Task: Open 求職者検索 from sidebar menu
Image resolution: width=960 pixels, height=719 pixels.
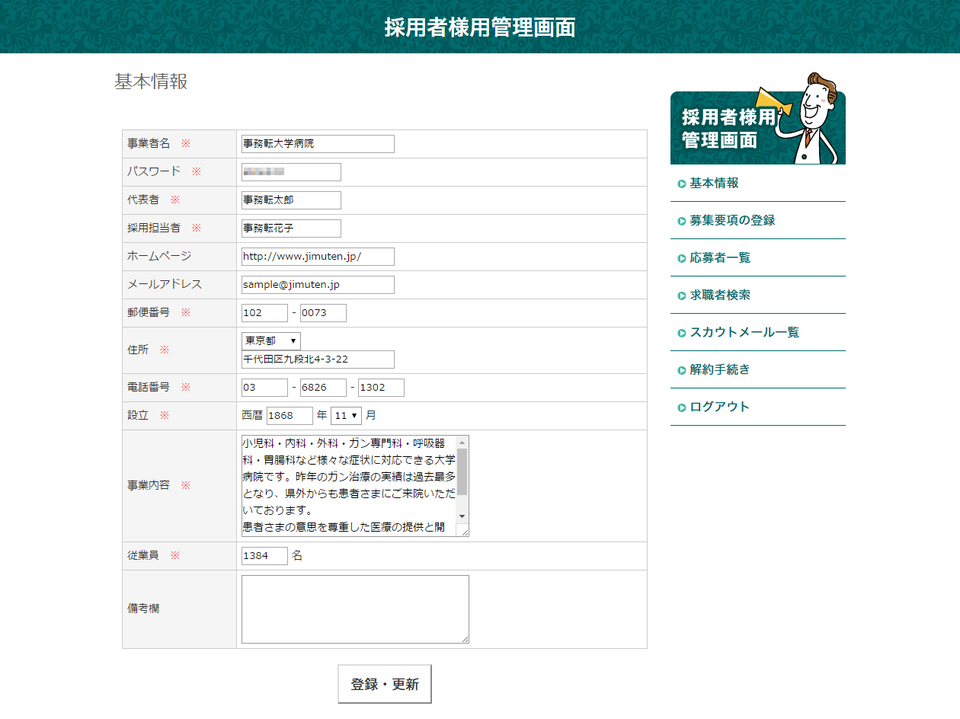Action: click(x=720, y=295)
